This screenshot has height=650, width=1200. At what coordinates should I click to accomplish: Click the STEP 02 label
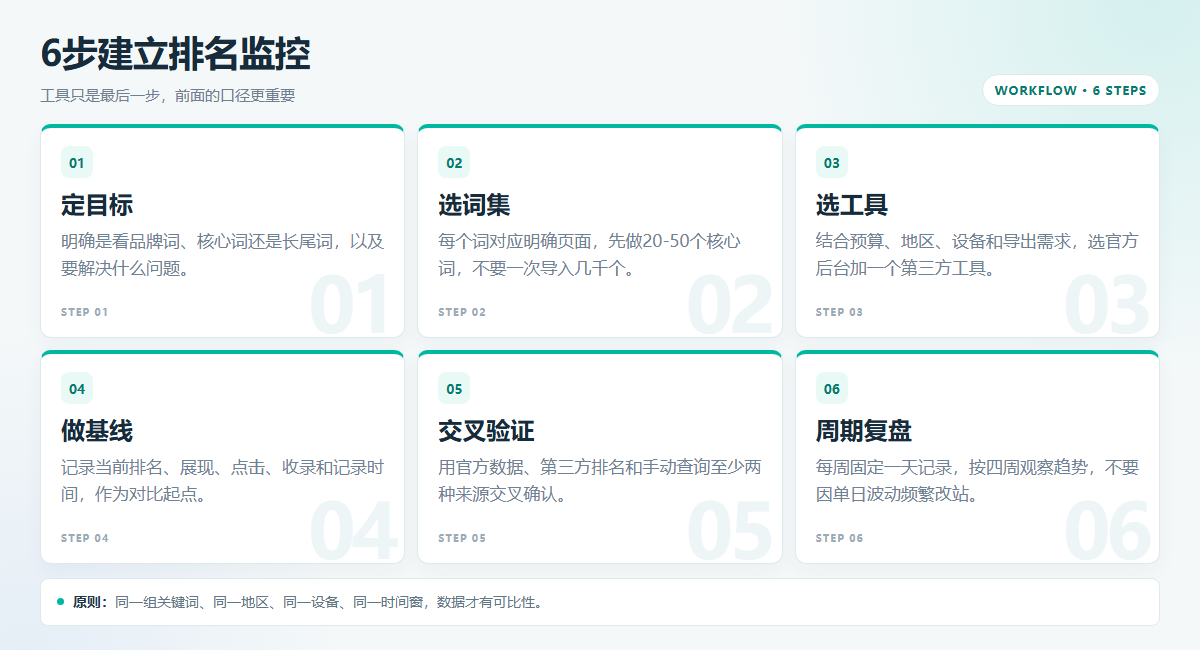[462, 312]
